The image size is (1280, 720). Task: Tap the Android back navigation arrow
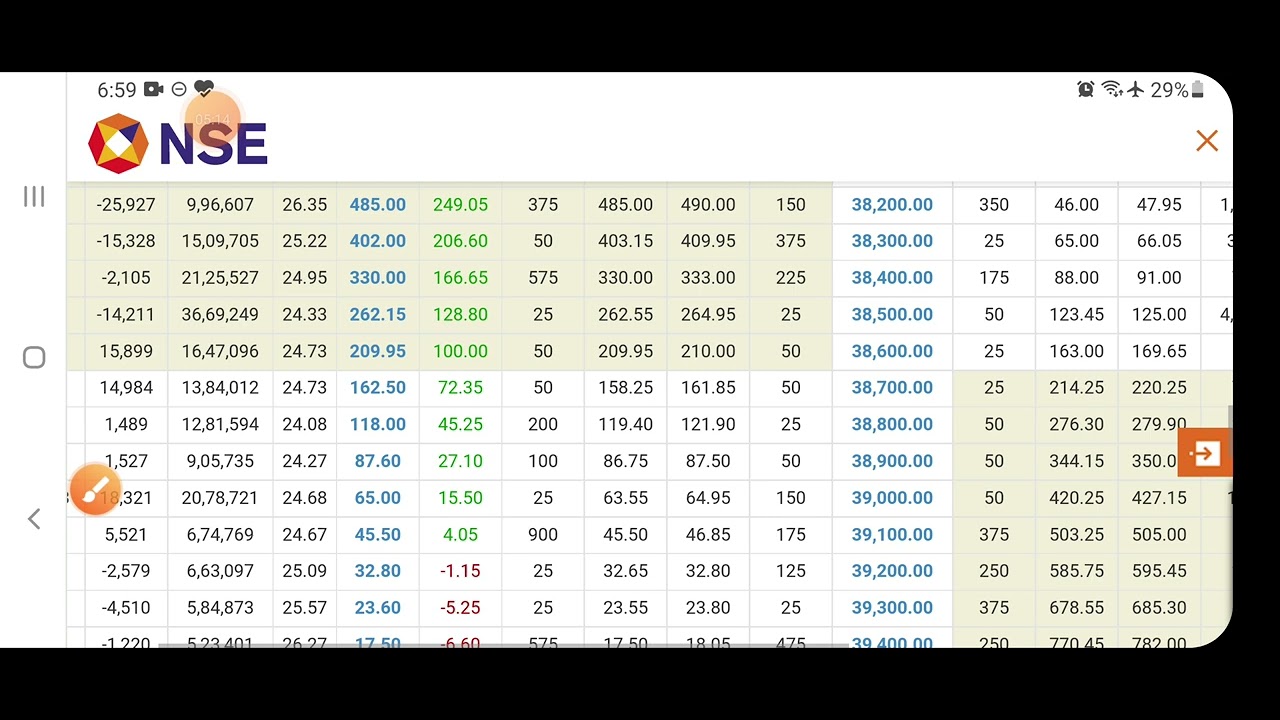34,518
